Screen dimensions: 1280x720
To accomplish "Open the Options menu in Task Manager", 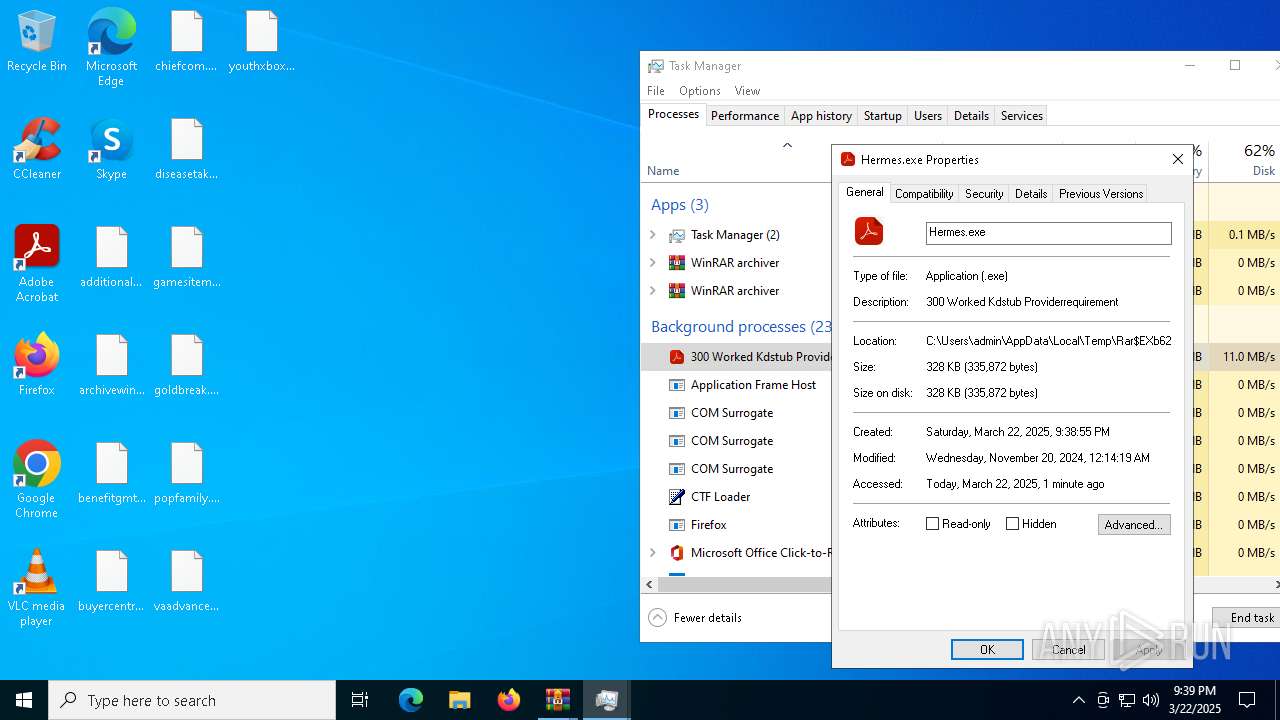I will tap(700, 91).
